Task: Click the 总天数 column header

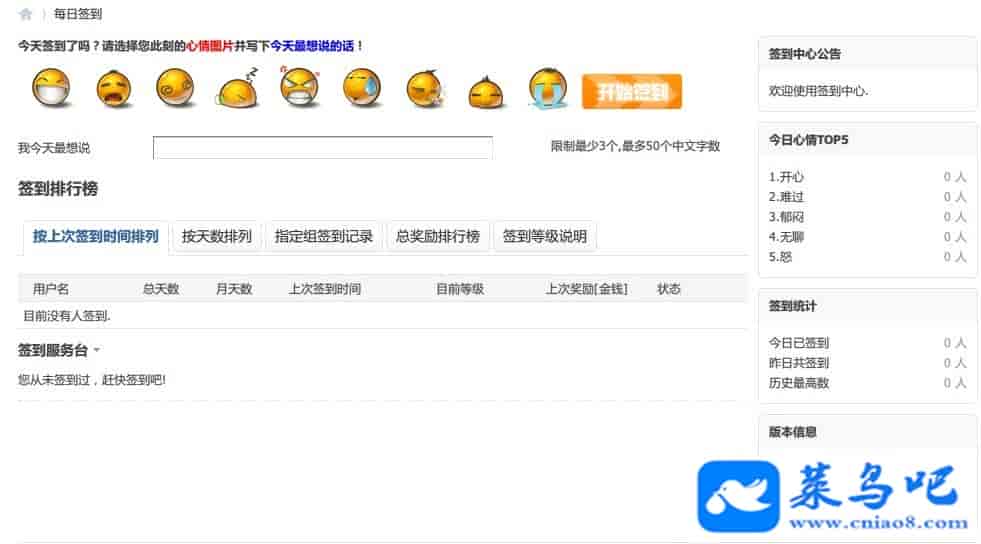Action: pyautogui.click(x=161, y=289)
